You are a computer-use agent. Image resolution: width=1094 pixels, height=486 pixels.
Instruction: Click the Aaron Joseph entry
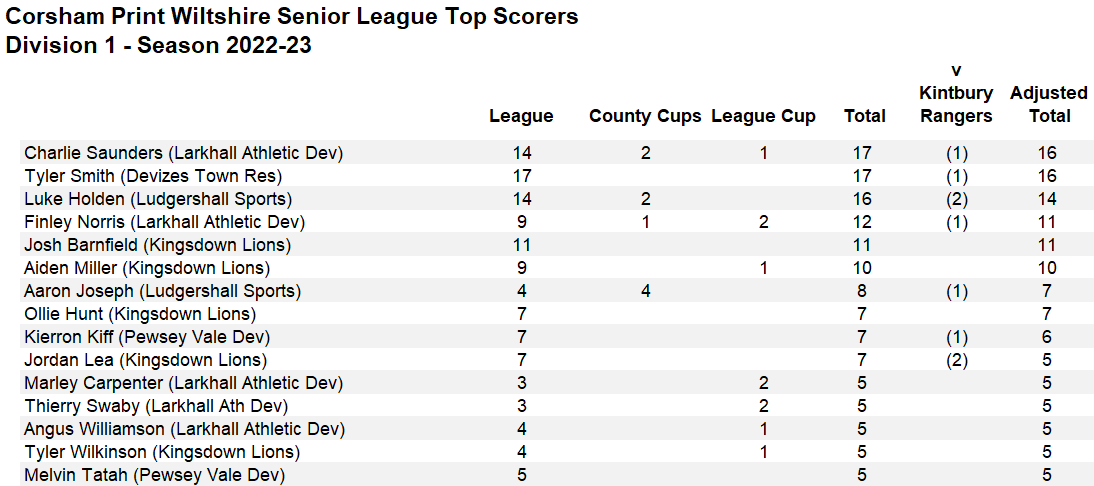coord(162,291)
